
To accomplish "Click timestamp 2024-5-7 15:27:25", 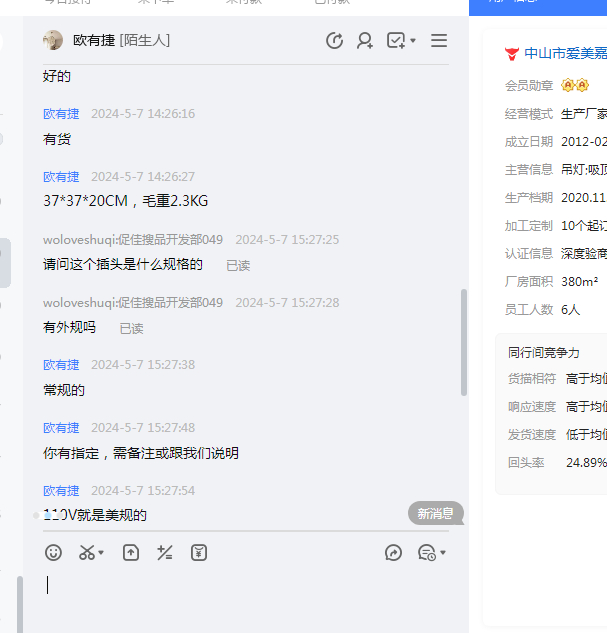I will [287, 240].
